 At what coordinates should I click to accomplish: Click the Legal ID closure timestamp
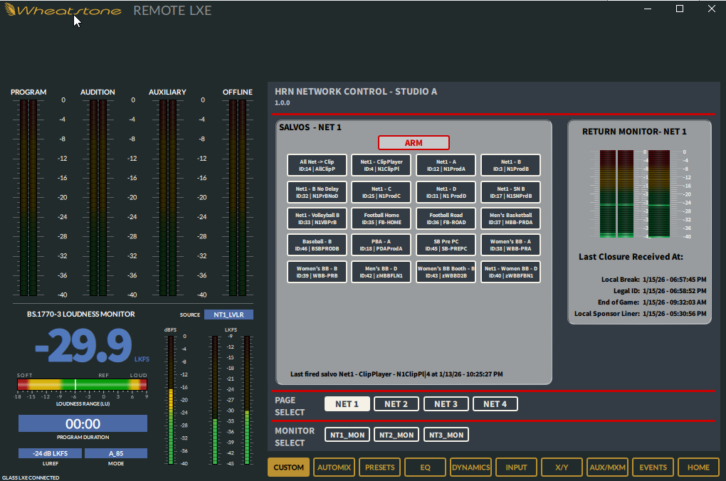[674, 291]
